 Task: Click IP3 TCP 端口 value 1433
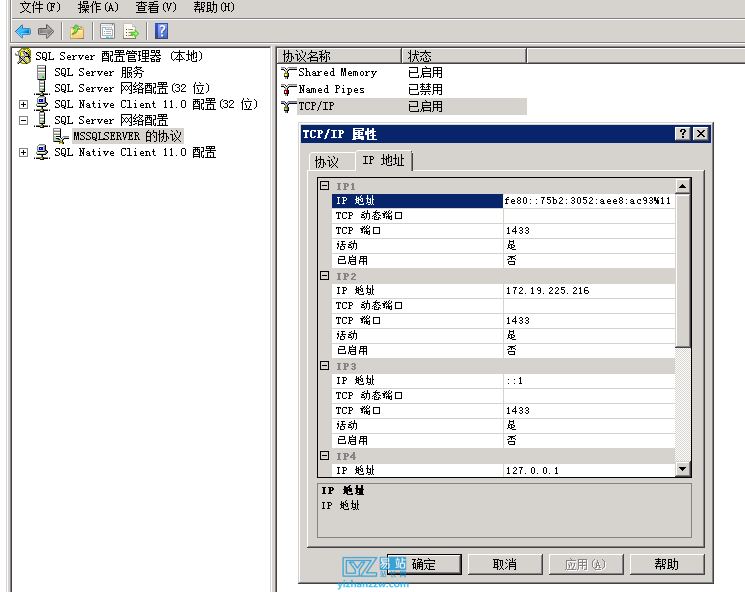pyautogui.click(x=589, y=410)
